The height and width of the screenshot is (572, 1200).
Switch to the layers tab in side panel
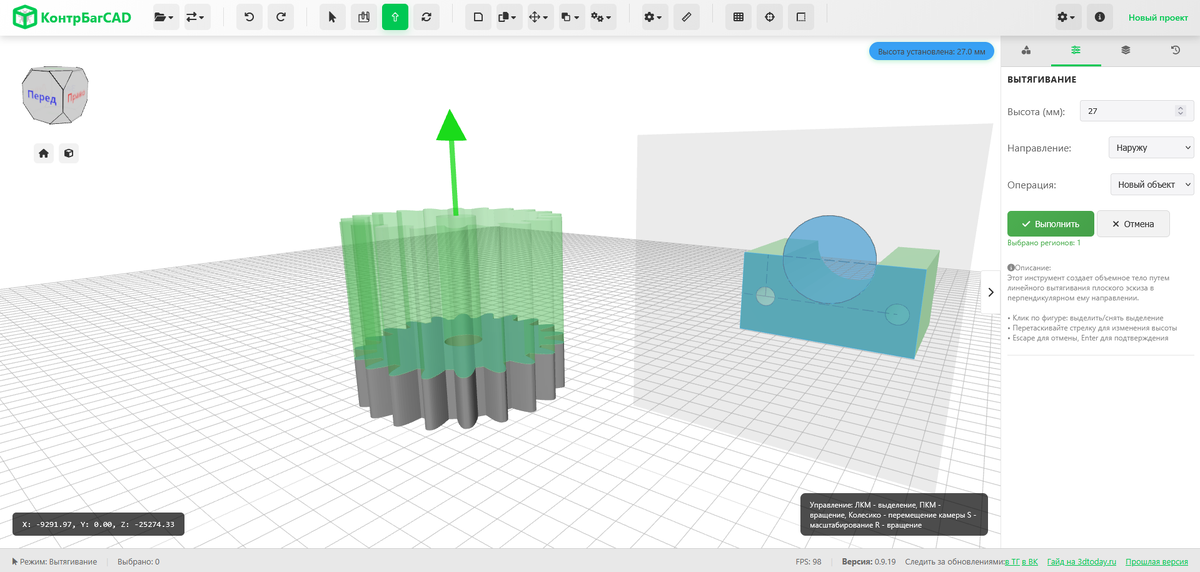tap(1125, 49)
